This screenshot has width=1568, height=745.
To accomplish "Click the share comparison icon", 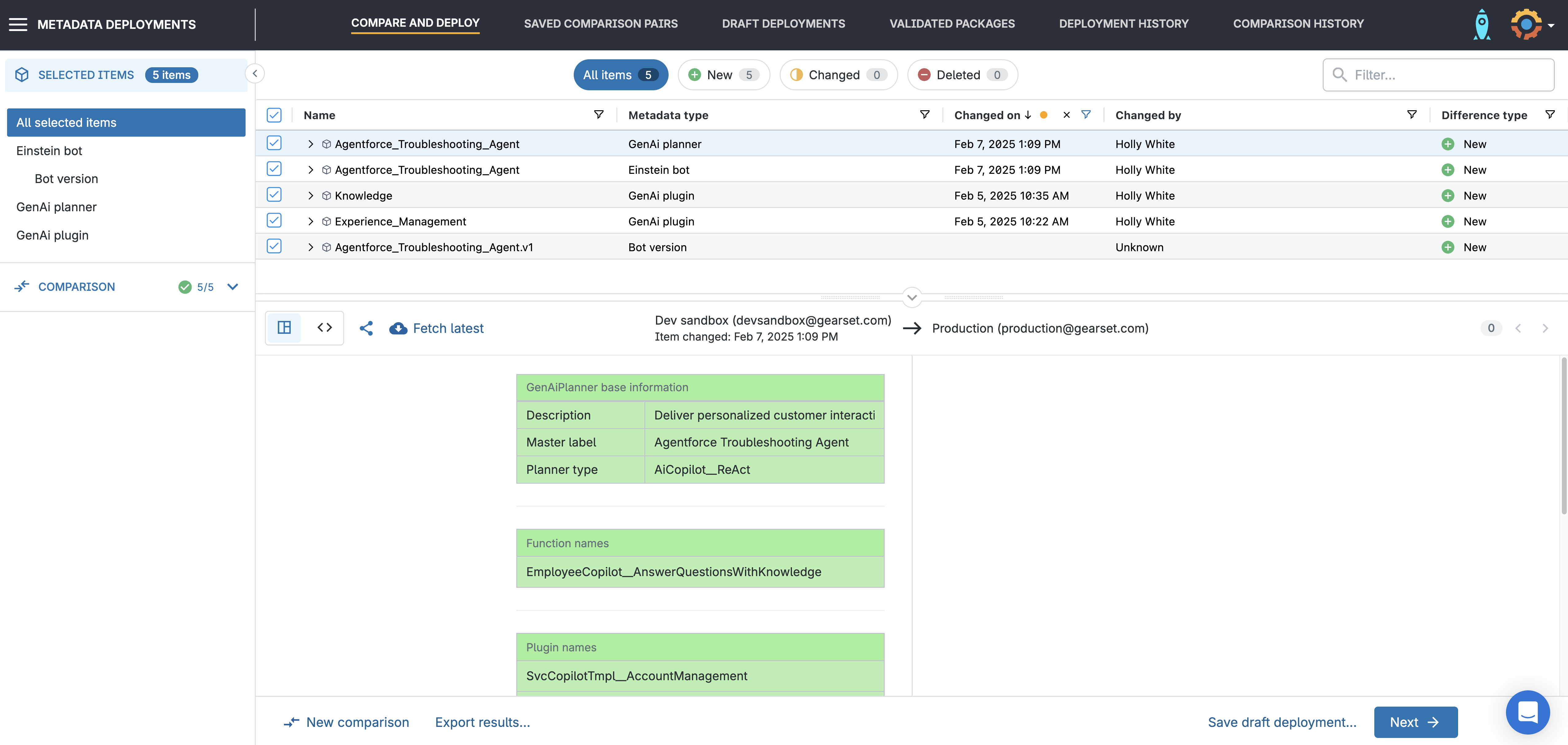I will click(x=366, y=328).
